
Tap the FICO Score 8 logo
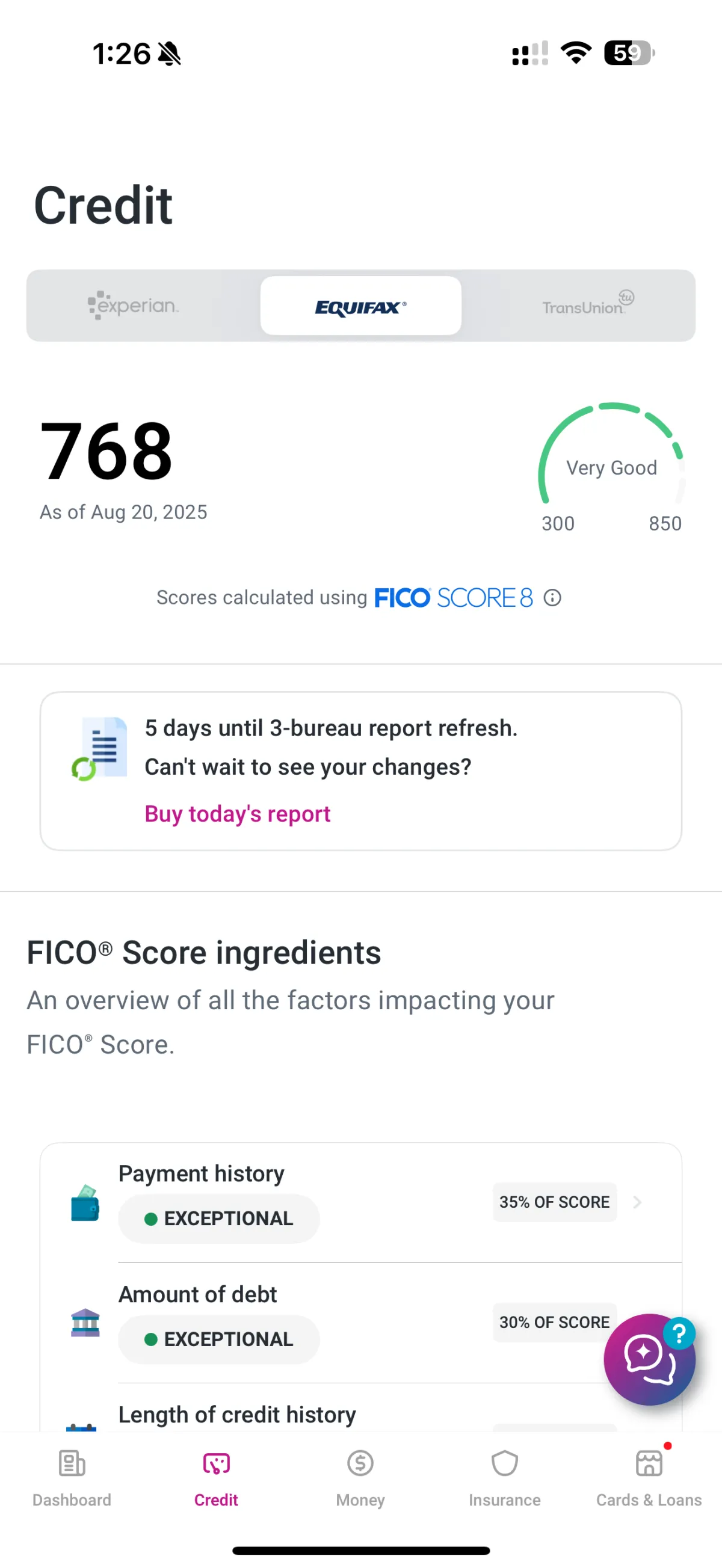(454, 598)
